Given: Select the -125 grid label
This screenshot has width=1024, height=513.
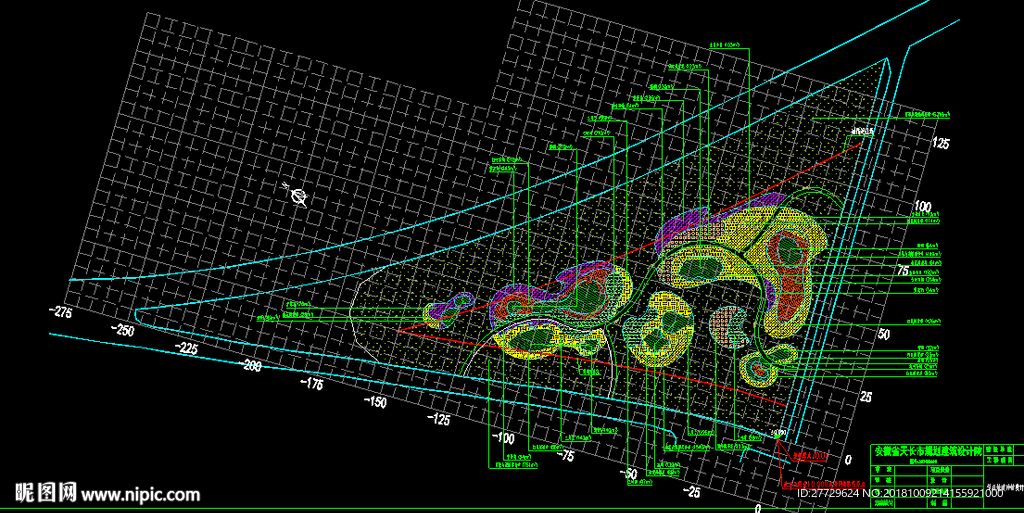Looking at the screenshot, I should [x=438, y=419].
